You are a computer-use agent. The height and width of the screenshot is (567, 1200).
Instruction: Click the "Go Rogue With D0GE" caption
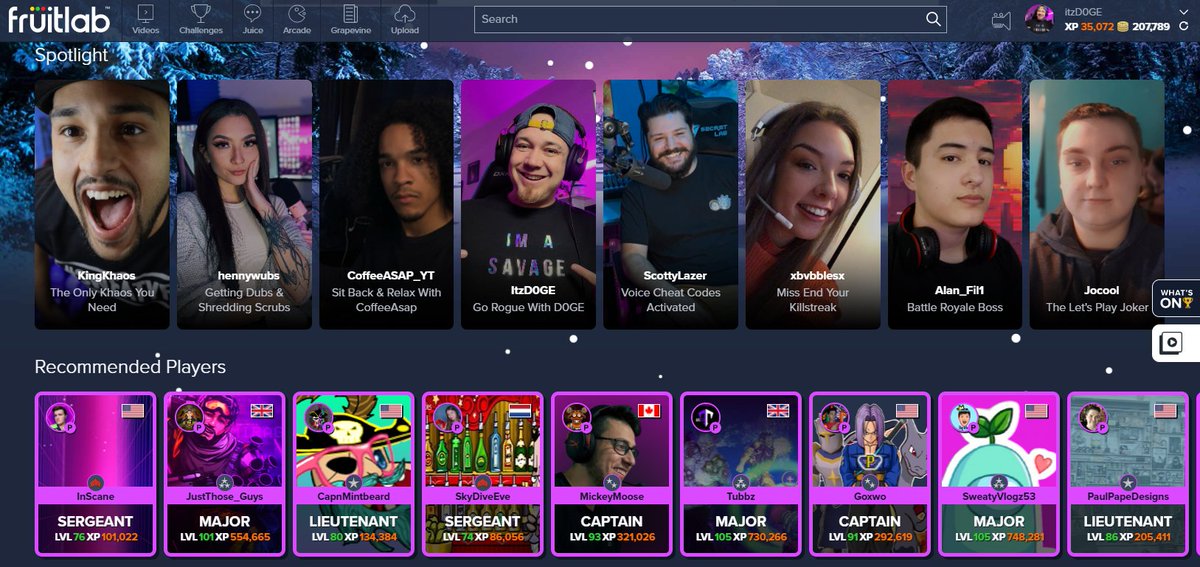point(528,307)
